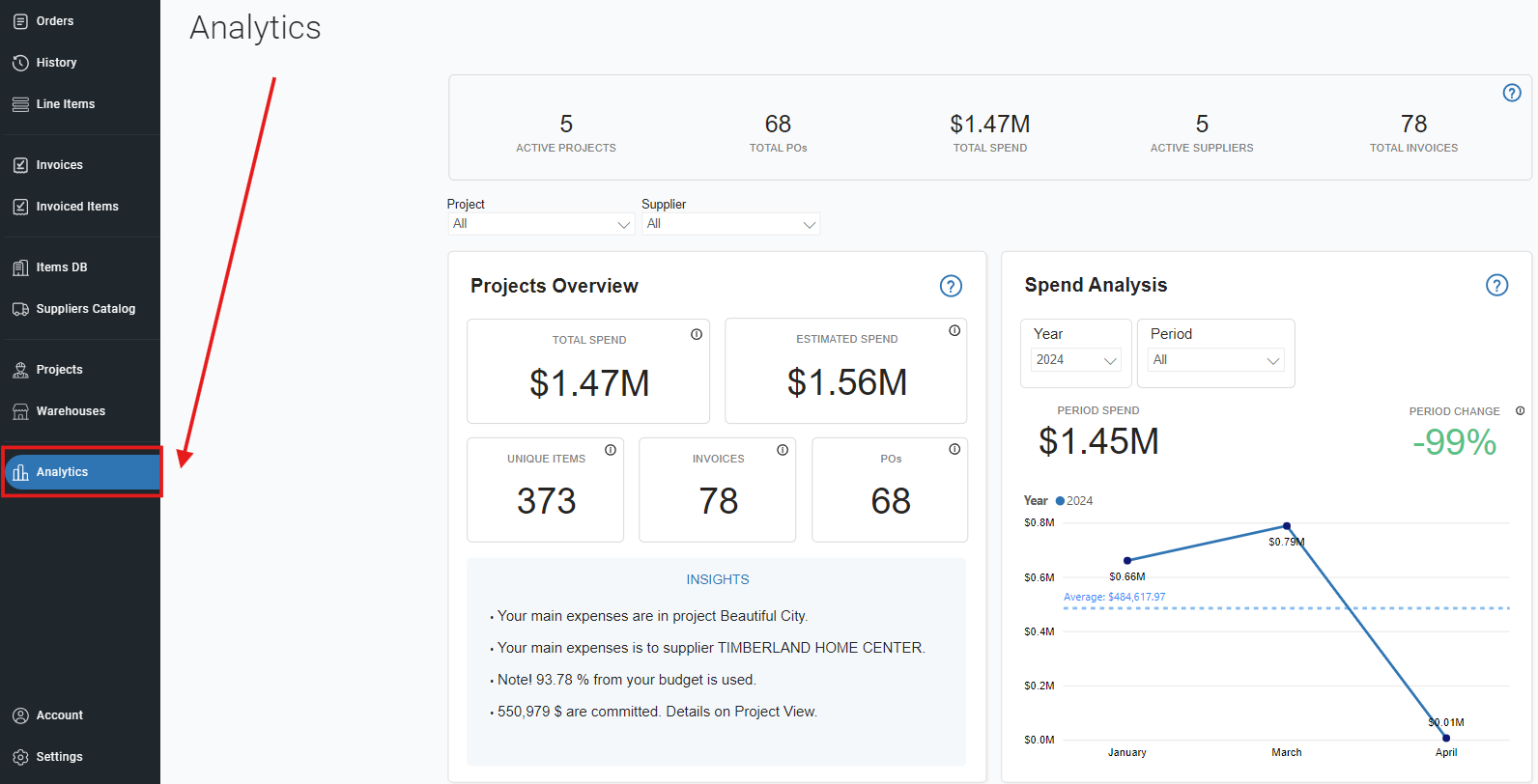The width and height of the screenshot is (1538, 784).
Task: Click the -99% Period Change value
Action: coord(1455,442)
